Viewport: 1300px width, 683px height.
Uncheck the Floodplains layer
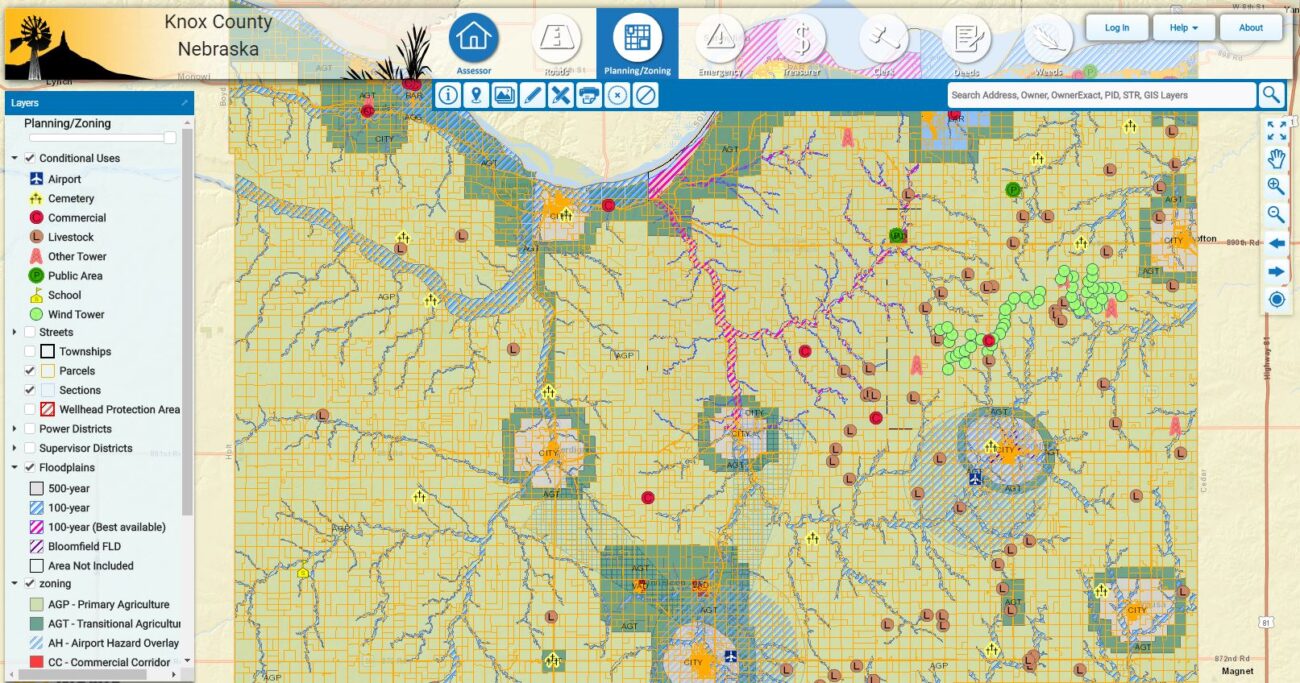click(x=30, y=467)
